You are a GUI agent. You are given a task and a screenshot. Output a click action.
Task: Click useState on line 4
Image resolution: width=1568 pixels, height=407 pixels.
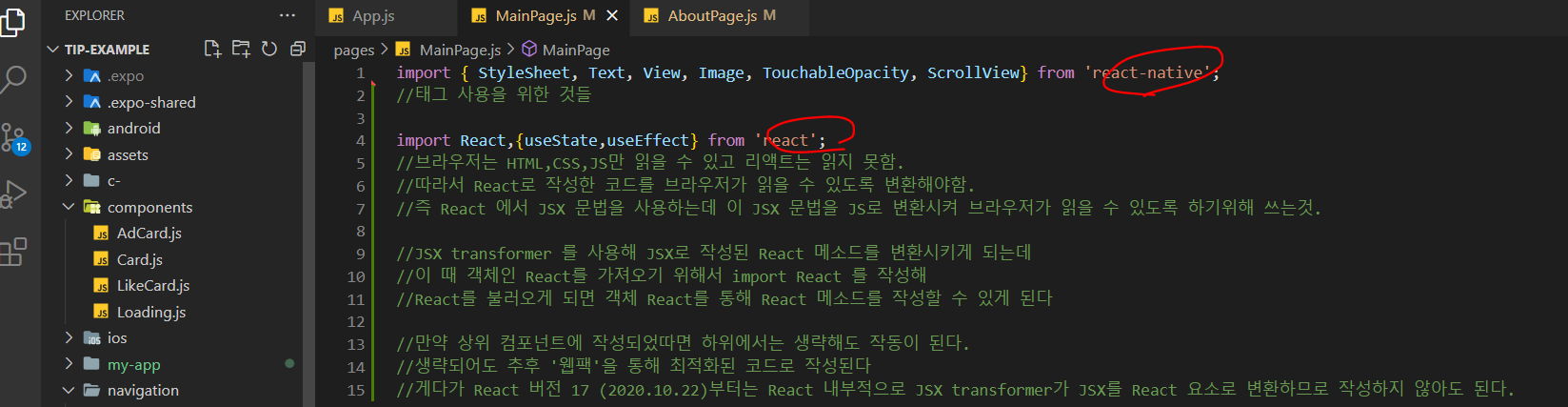pyautogui.click(x=562, y=141)
